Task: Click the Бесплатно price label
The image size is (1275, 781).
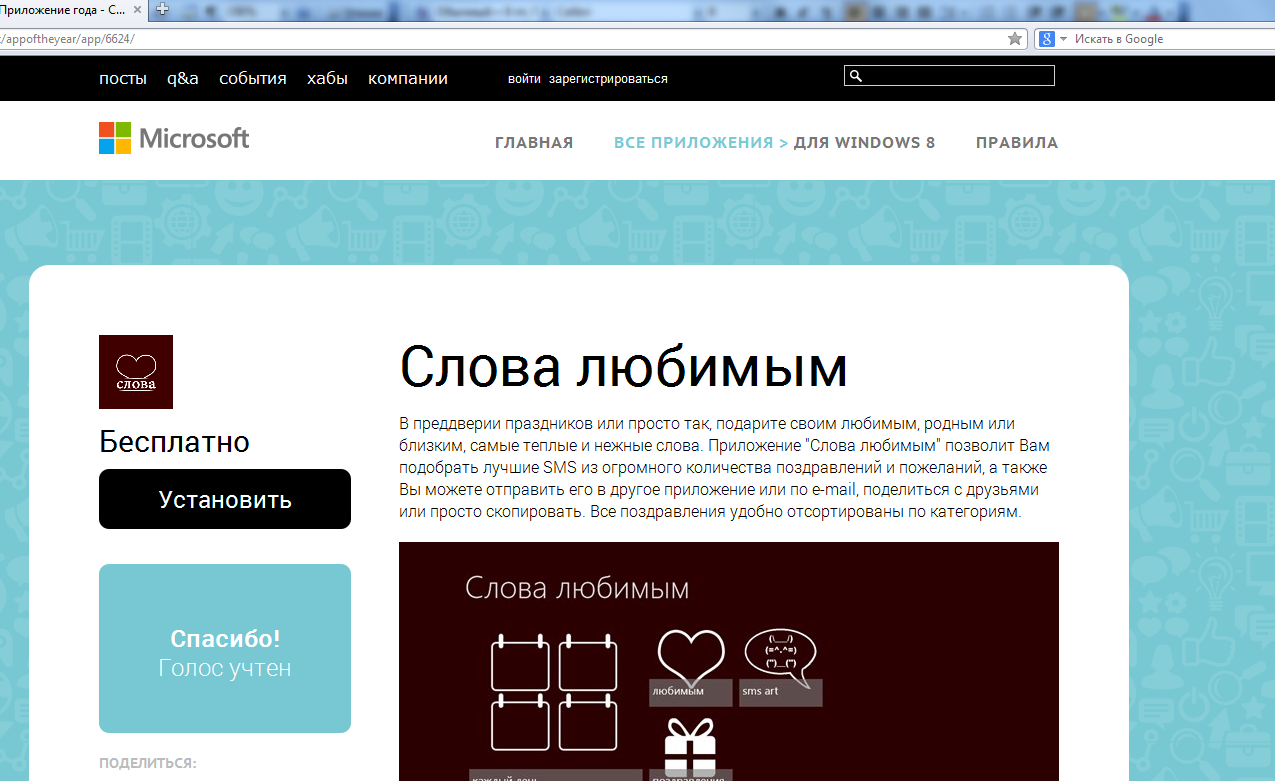Action: click(174, 442)
